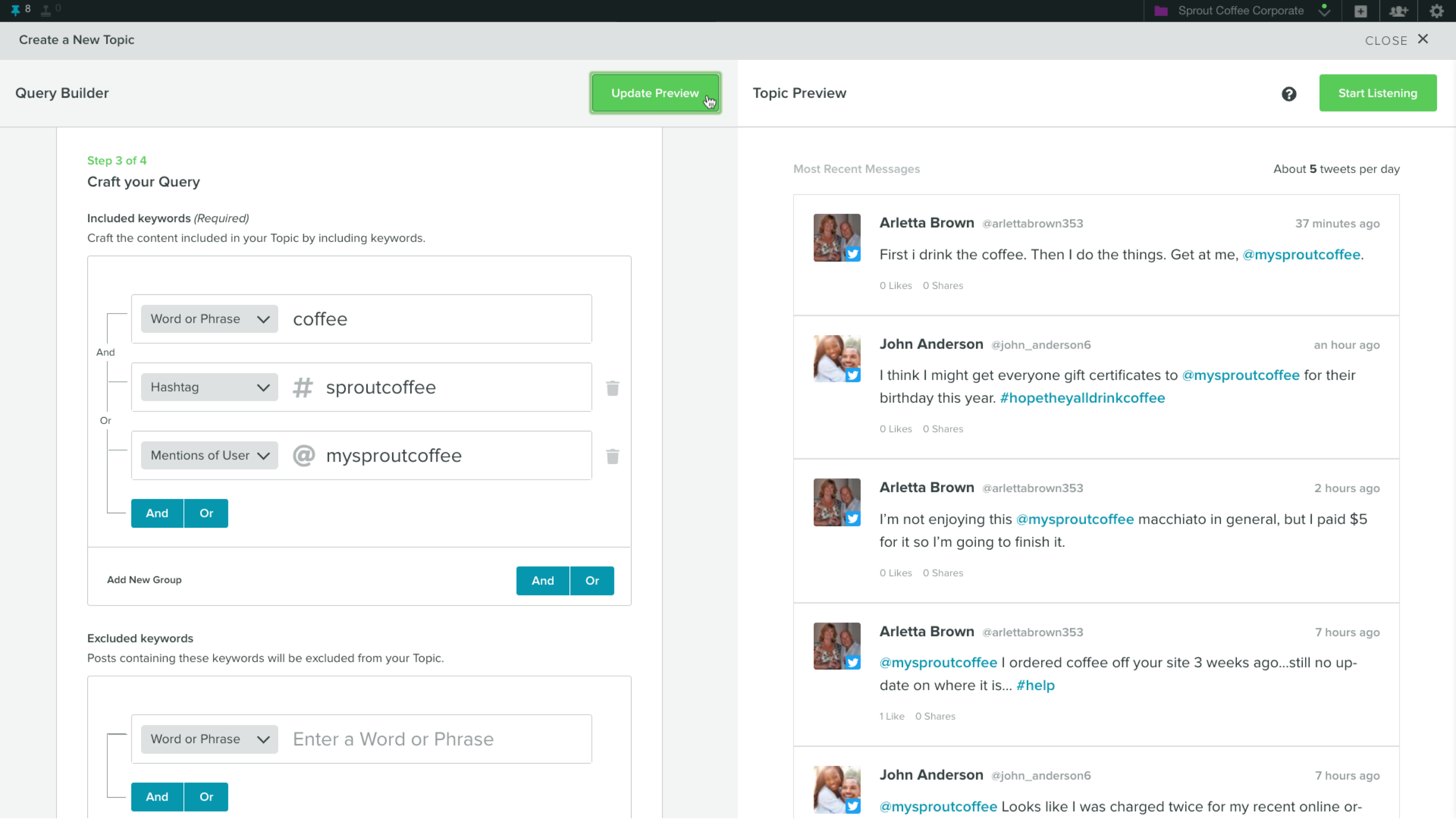Expand the Mentions of User dropdown
1456x819 pixels.
209,456
